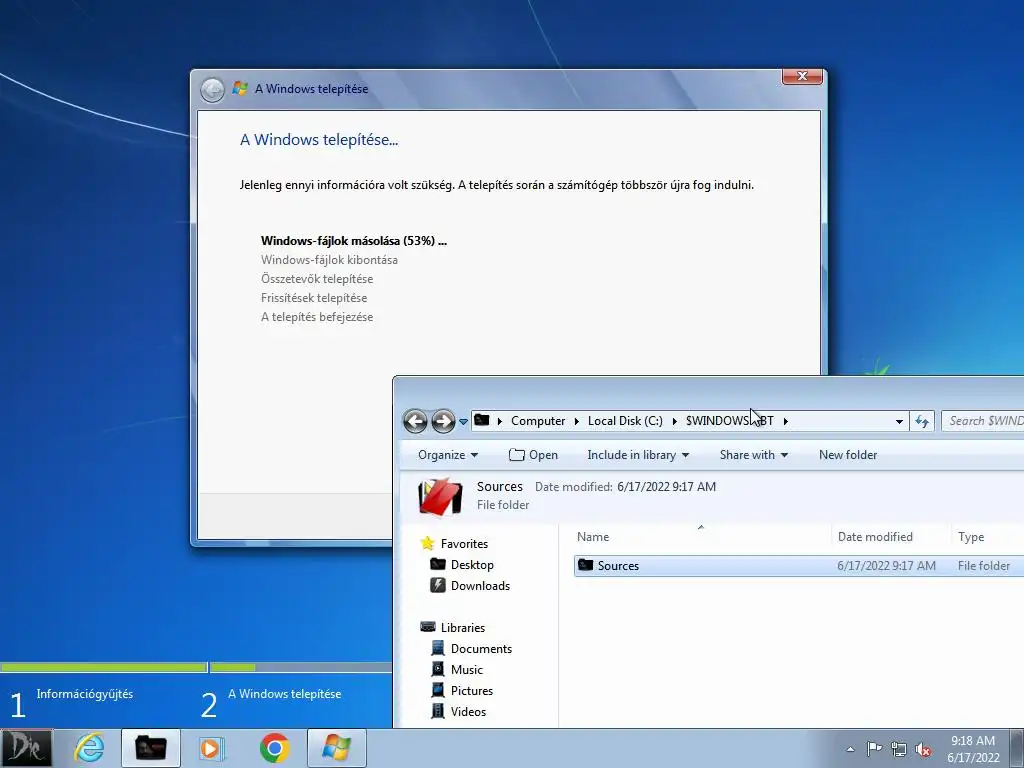The width and height of the screenshot is (1024, 768).
Task: Click the Pictures library icon
Action: coord(438,690)
